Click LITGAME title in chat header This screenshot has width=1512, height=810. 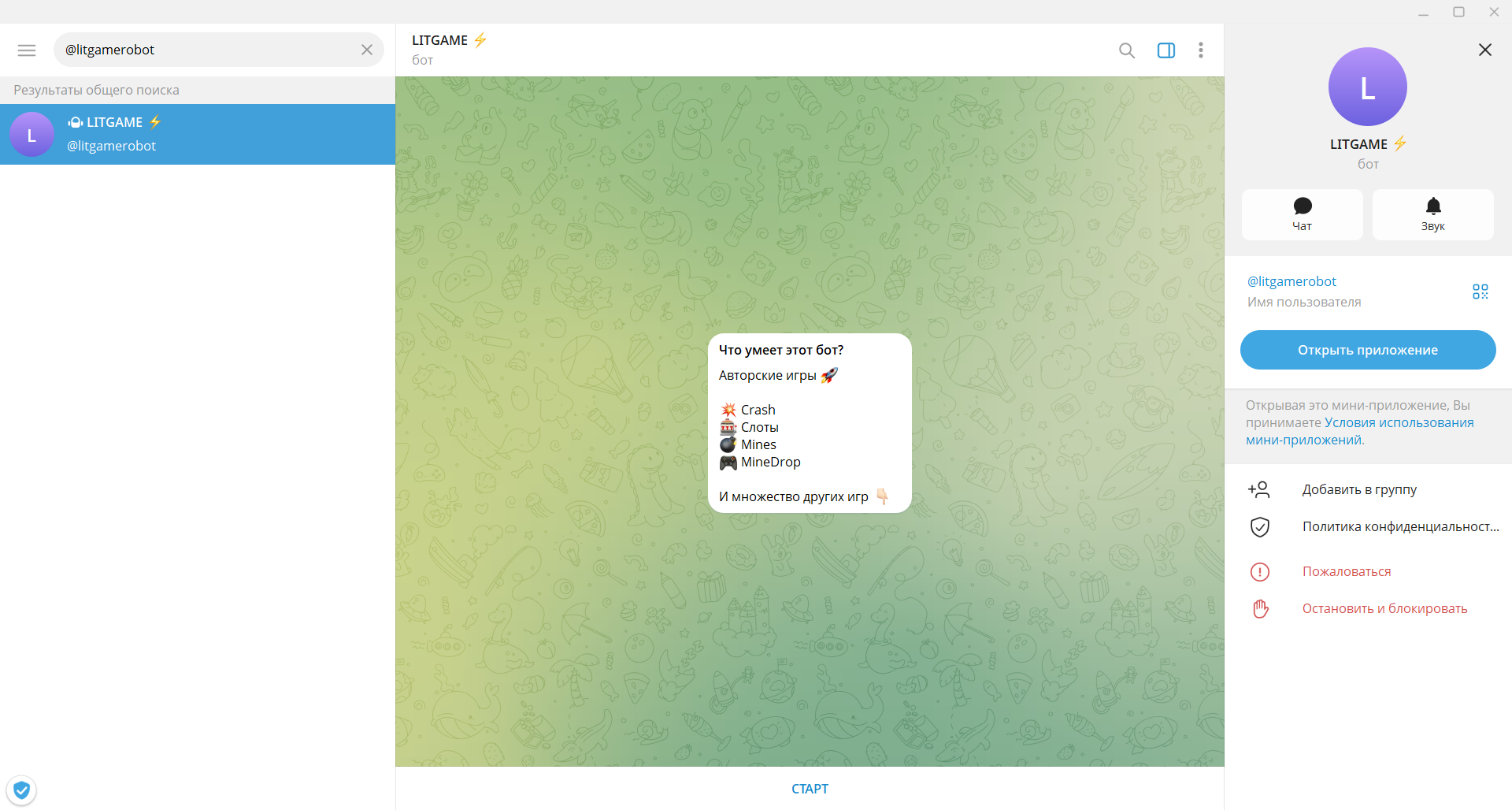(x=439, y=40)
